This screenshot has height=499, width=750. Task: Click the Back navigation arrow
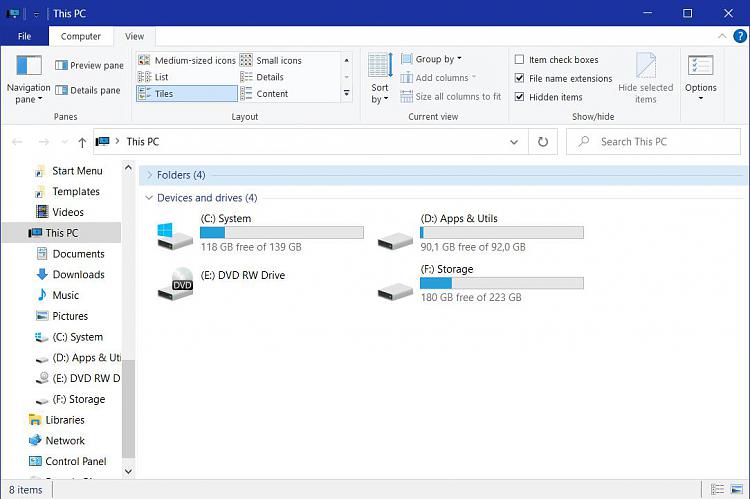[17, 142]
